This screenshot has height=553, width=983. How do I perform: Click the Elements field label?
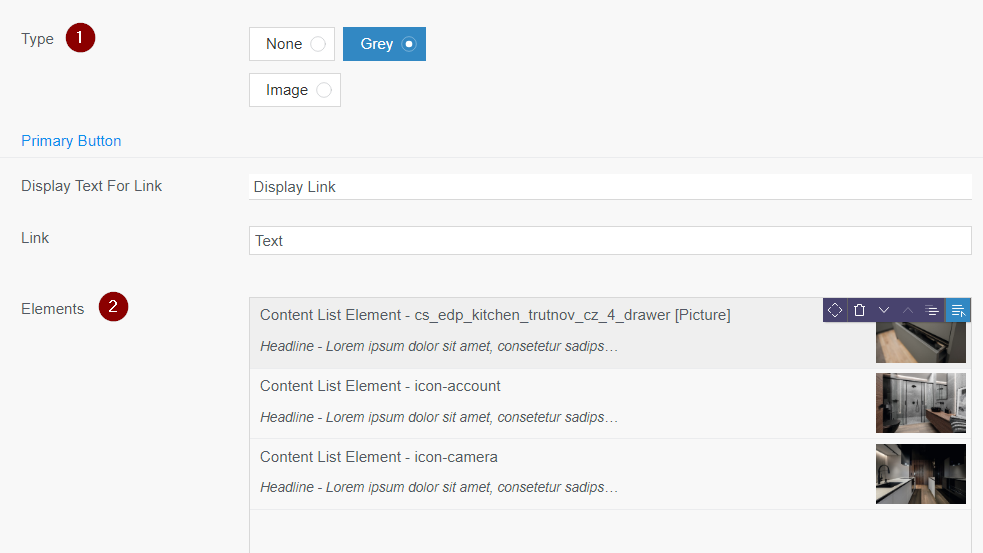[x=53, y=309]
